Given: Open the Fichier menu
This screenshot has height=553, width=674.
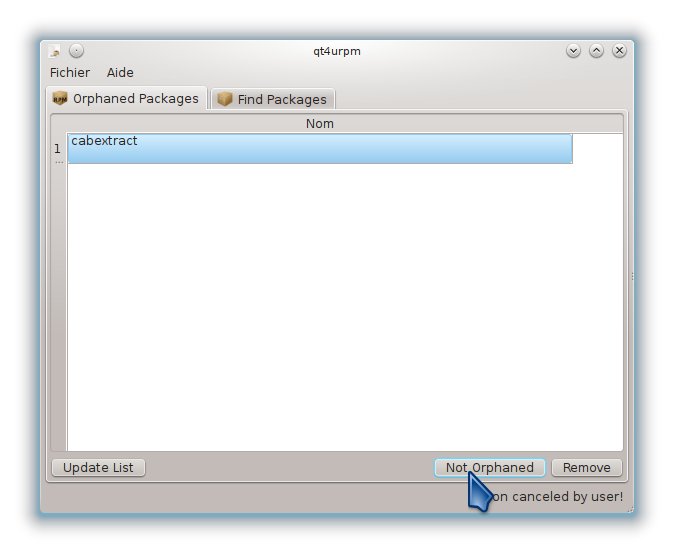Looking at the screenshot, I should [70, 73].
